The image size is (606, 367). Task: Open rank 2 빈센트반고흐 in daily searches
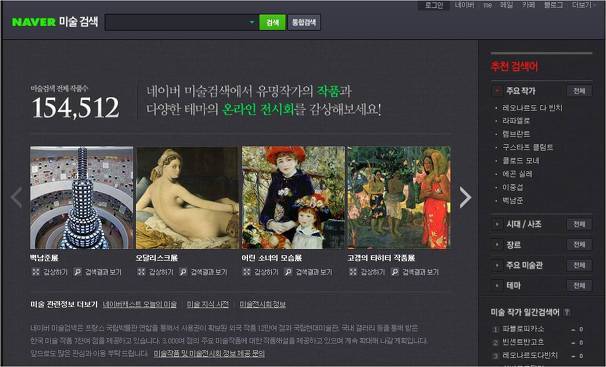(523, 342)
